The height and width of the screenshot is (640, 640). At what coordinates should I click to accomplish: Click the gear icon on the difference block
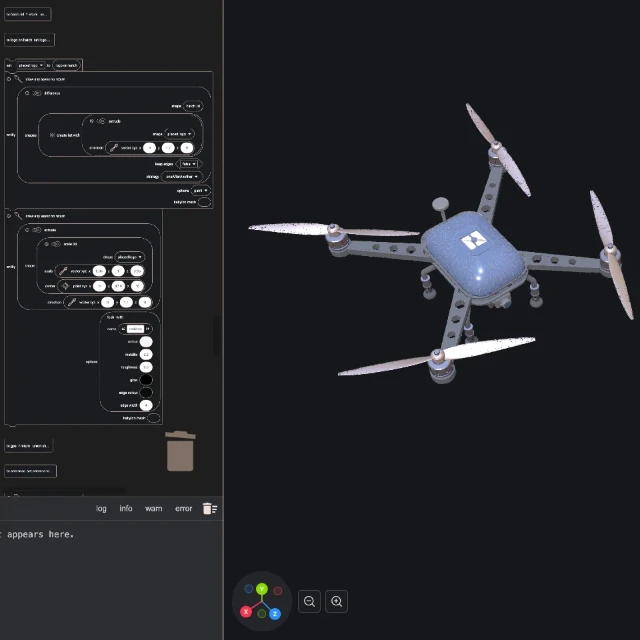coord(27,93)
